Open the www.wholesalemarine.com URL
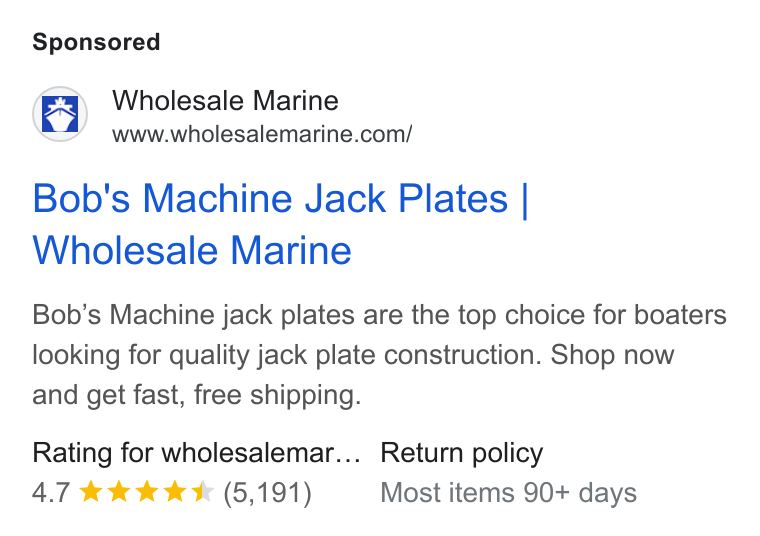 262,134
